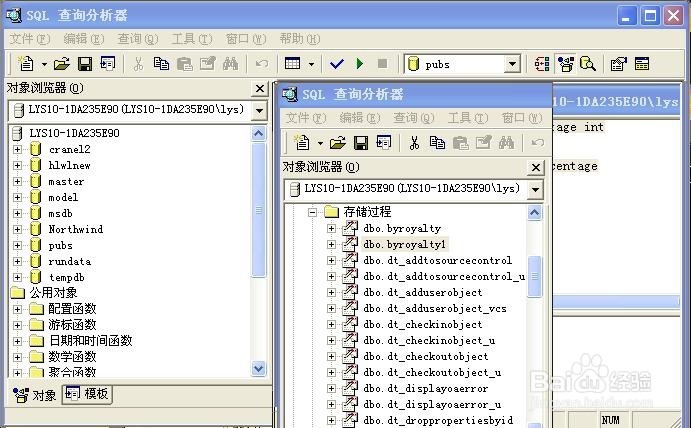
Task: Expand the master database node
Action: [17, 181]
